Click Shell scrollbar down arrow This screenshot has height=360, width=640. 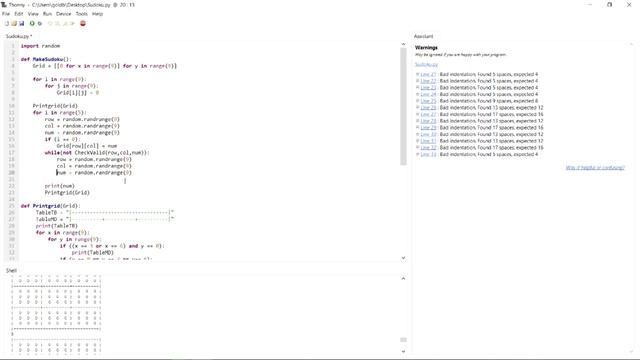pyautogui.click(x=403, y=351)
